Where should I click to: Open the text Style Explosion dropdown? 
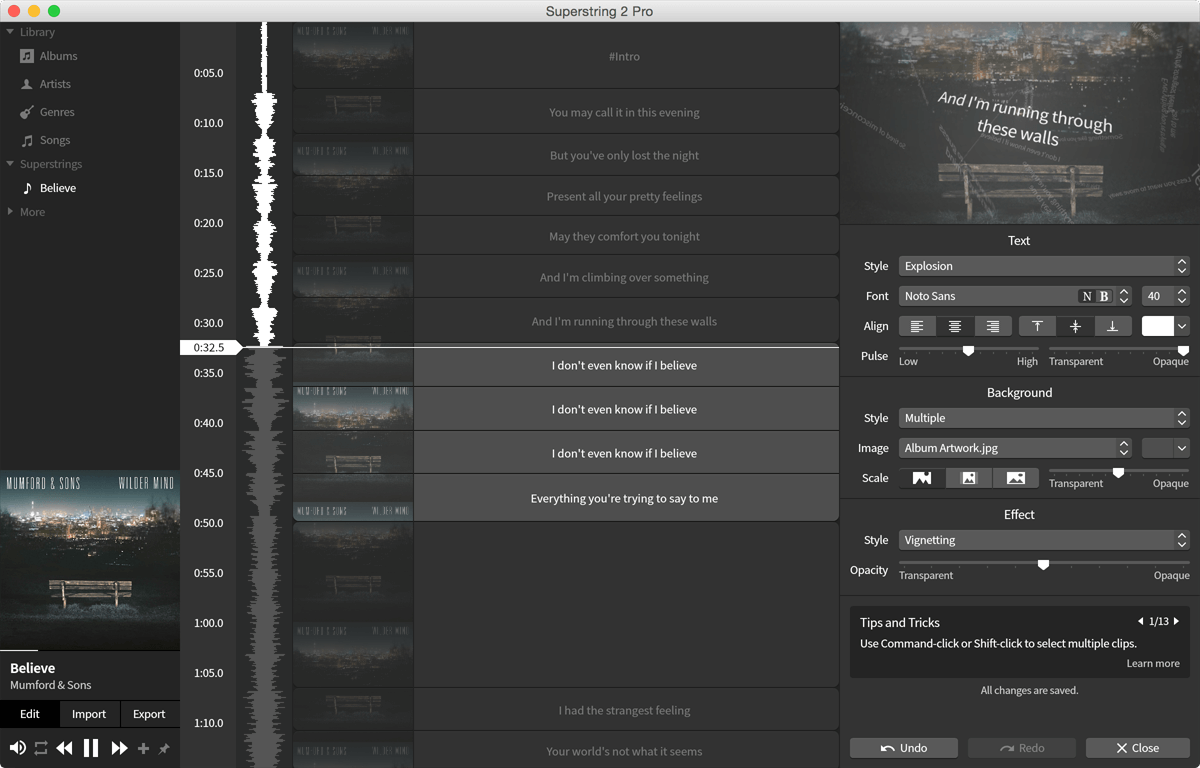click(x=1044, y=266)
